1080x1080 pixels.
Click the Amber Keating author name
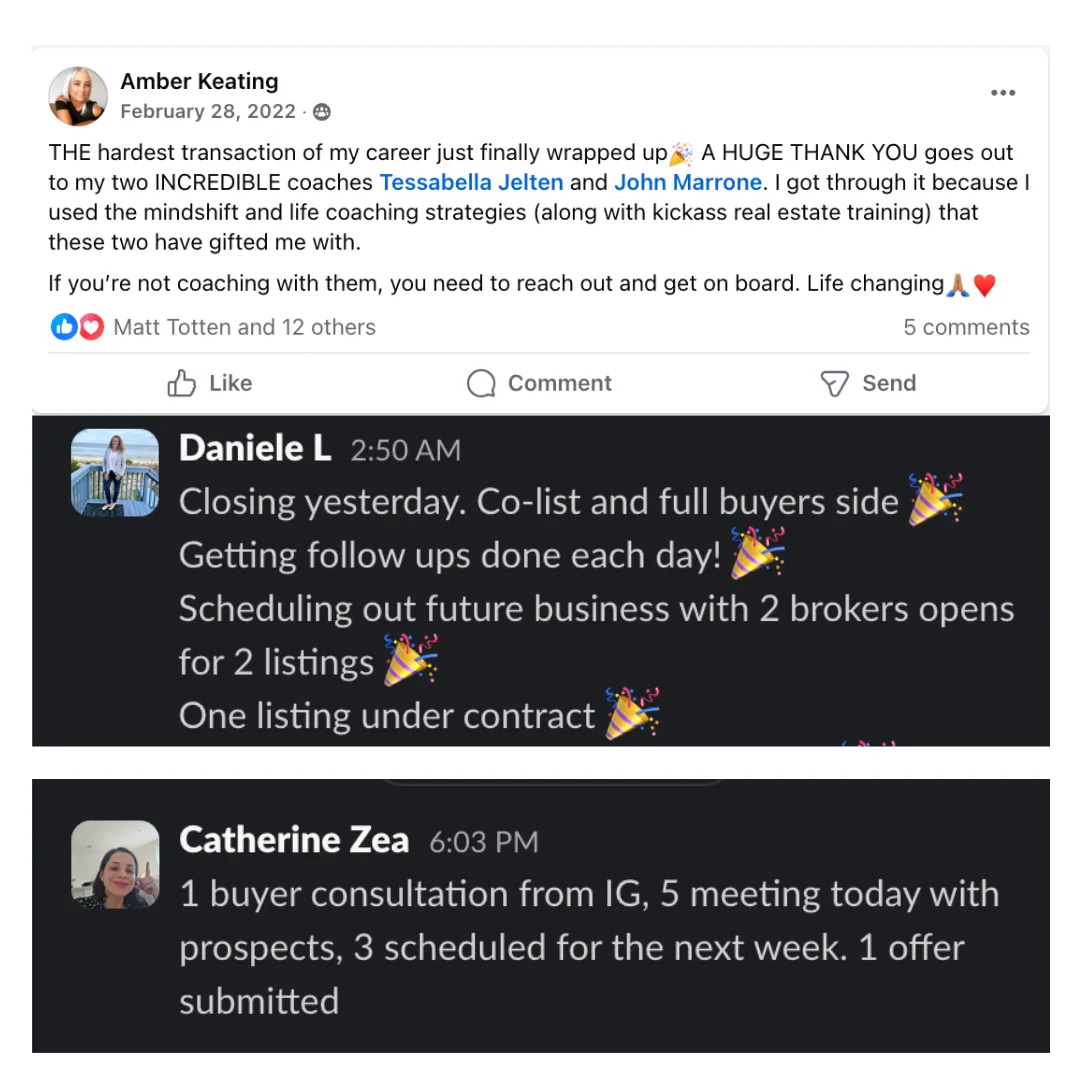pyautogui.click(x=199, y=81)
